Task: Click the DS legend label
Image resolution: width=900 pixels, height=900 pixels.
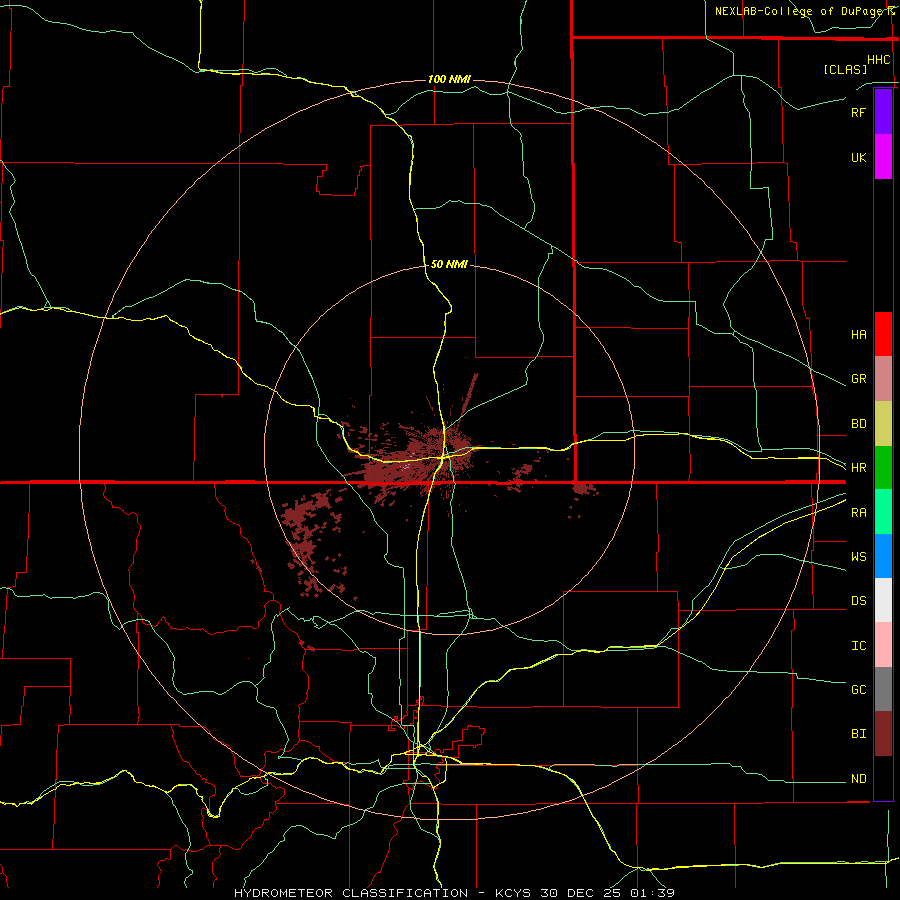Action: point(858,601)
